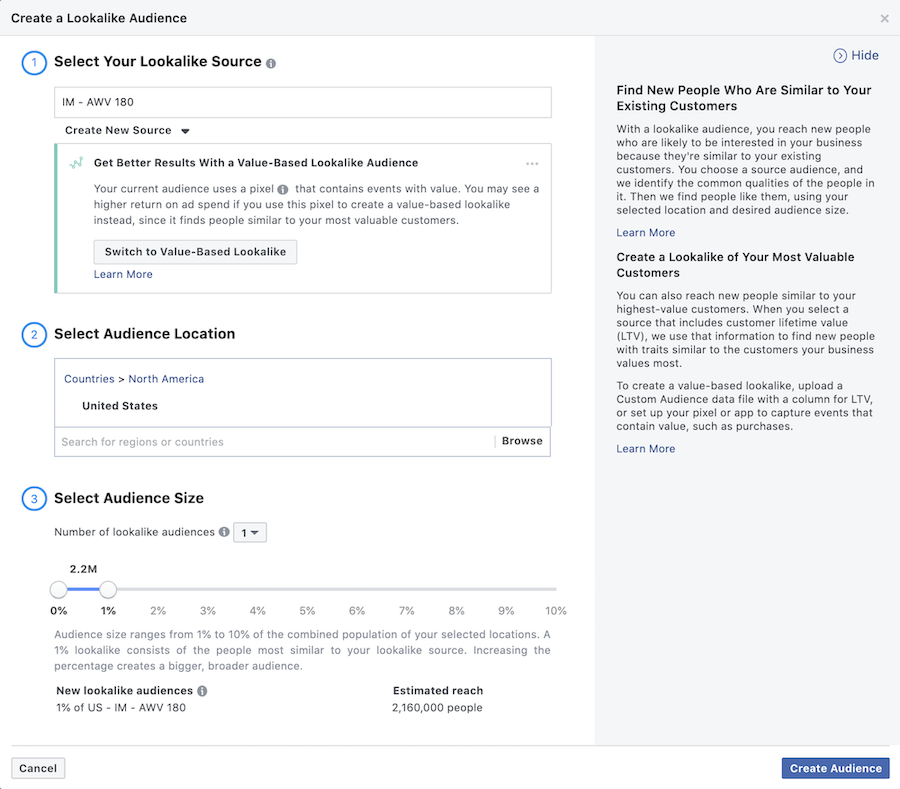Select Countries in the location breadcrumb
This screenshot has height=789, width=900.
[x=89, y=379]
